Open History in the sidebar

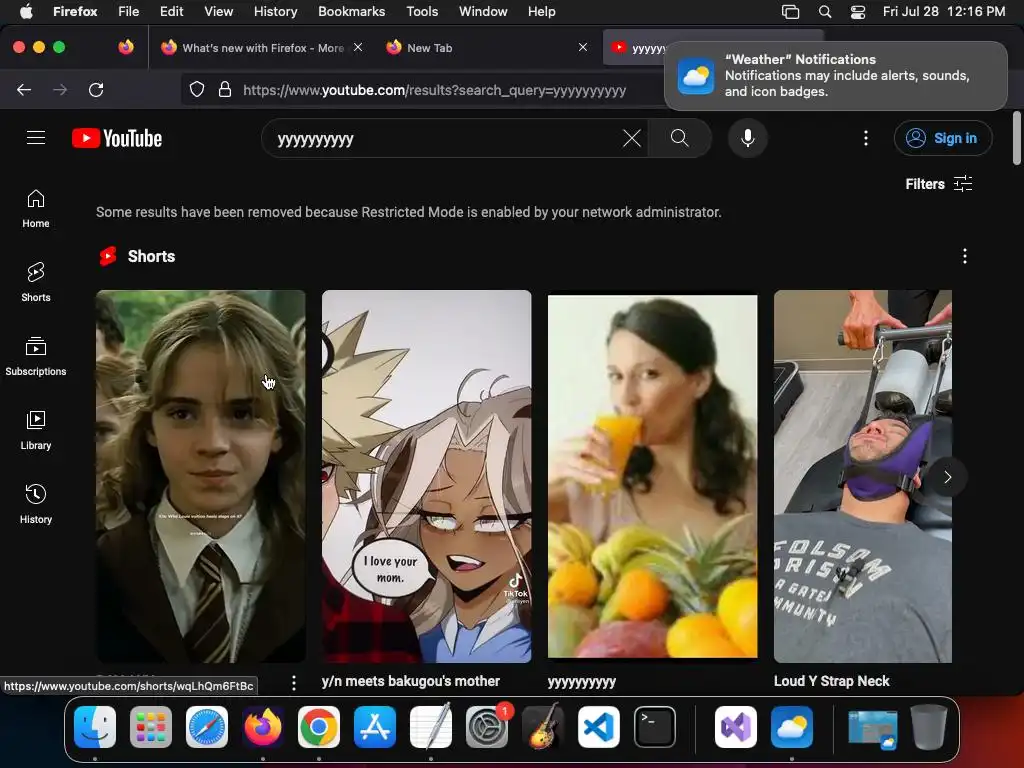point(36,504)
